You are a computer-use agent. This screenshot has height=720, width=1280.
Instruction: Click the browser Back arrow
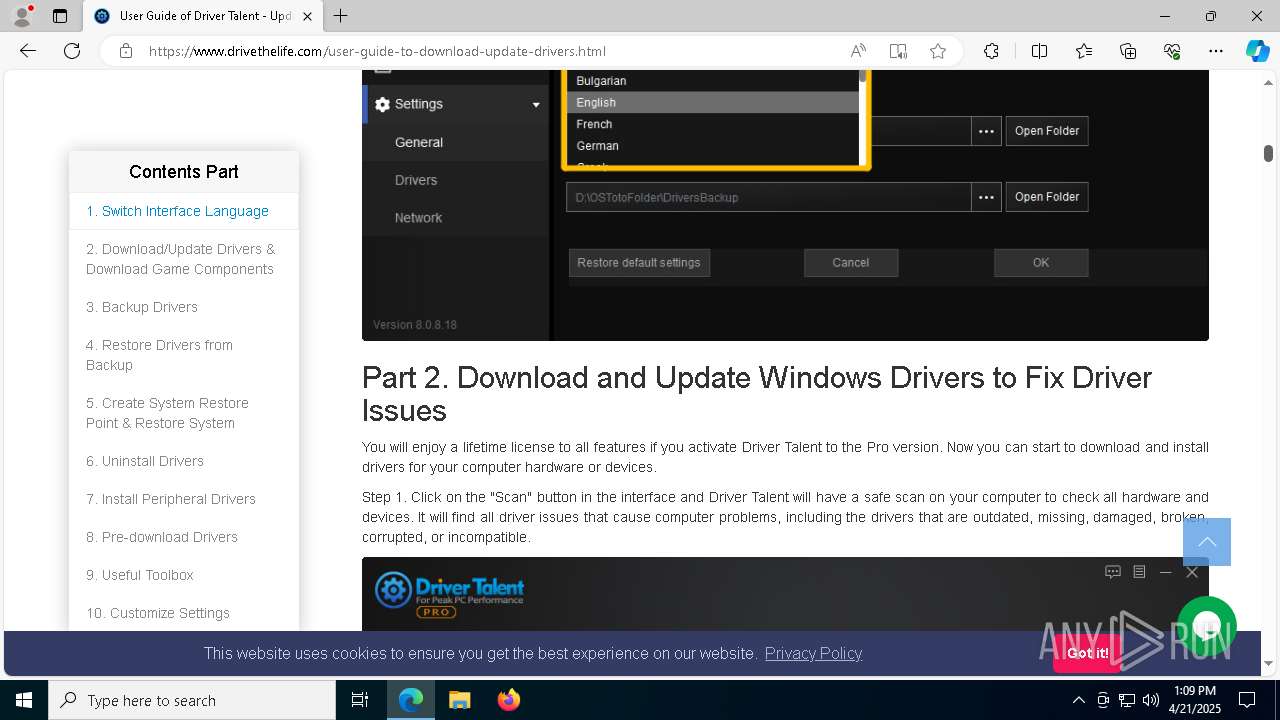[x=28, y=51]
